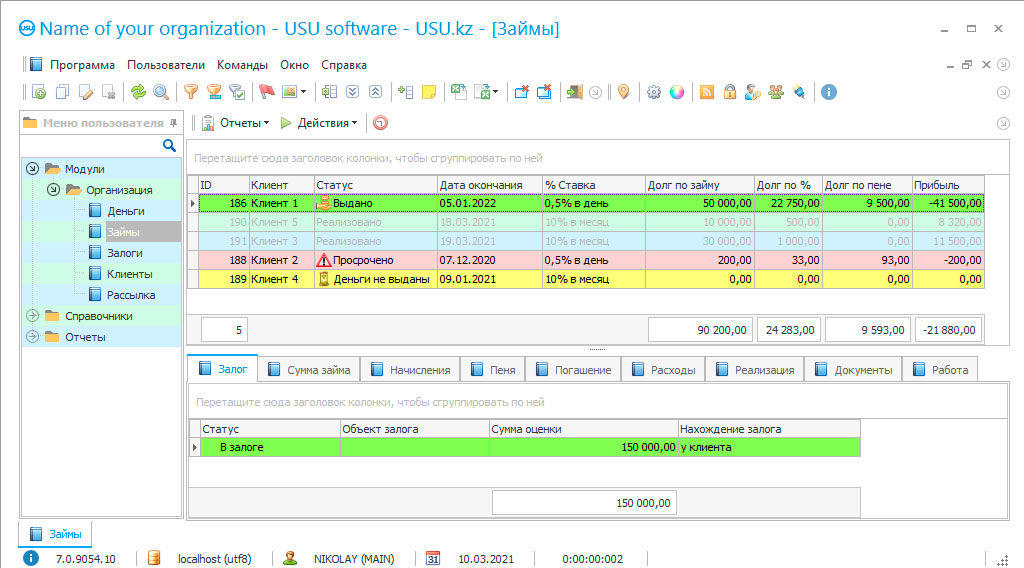Switch to the Реализация tab
Screen dimensions: 1024x568
(756, 370)
